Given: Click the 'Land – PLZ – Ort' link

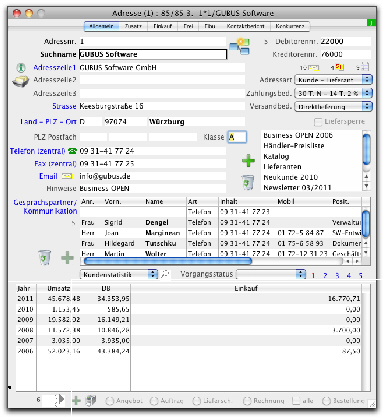Looking at the screenshot, I should 48,122.
